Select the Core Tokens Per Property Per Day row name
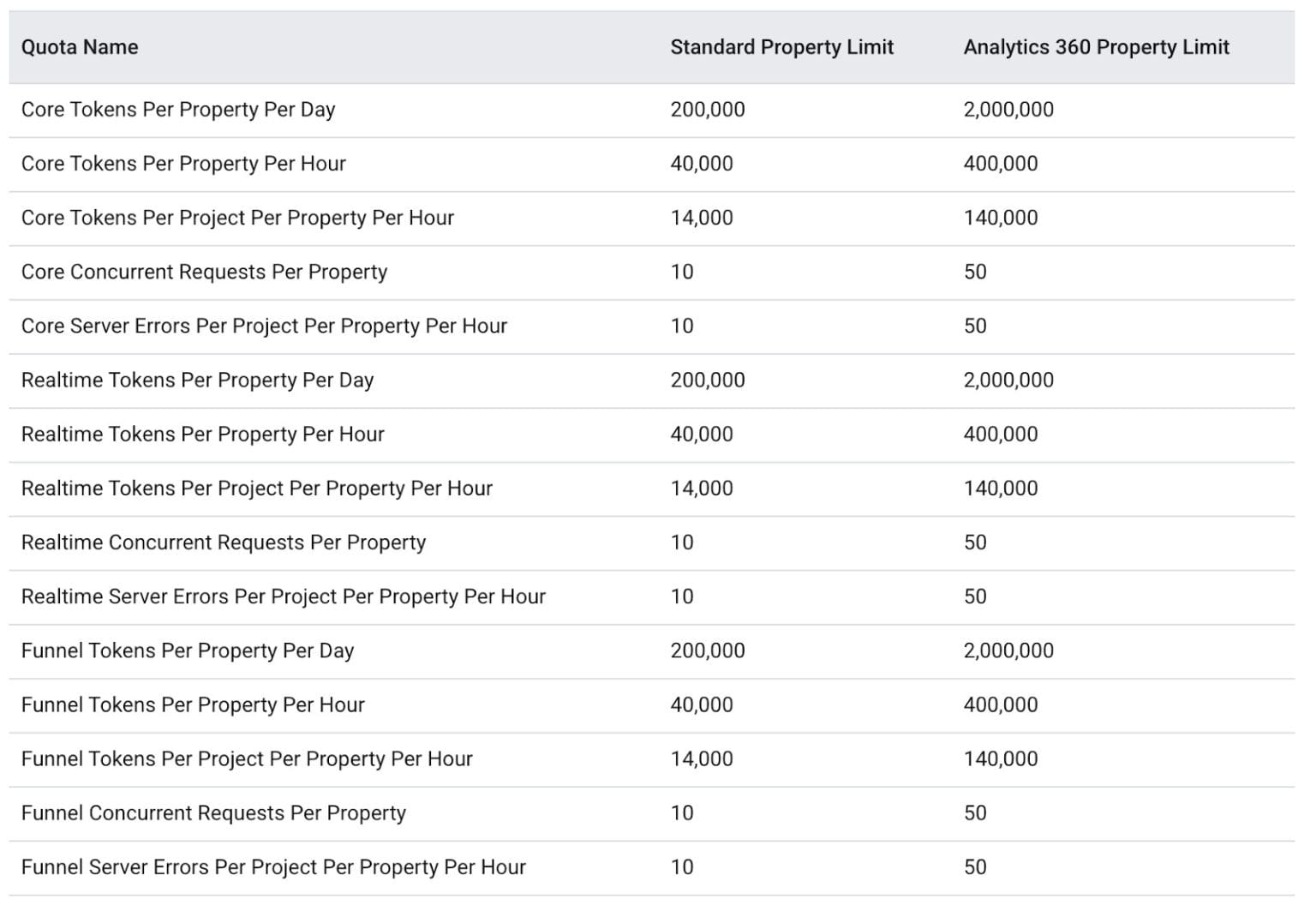Screen dimensions: 1316x911 pos(178,110)
